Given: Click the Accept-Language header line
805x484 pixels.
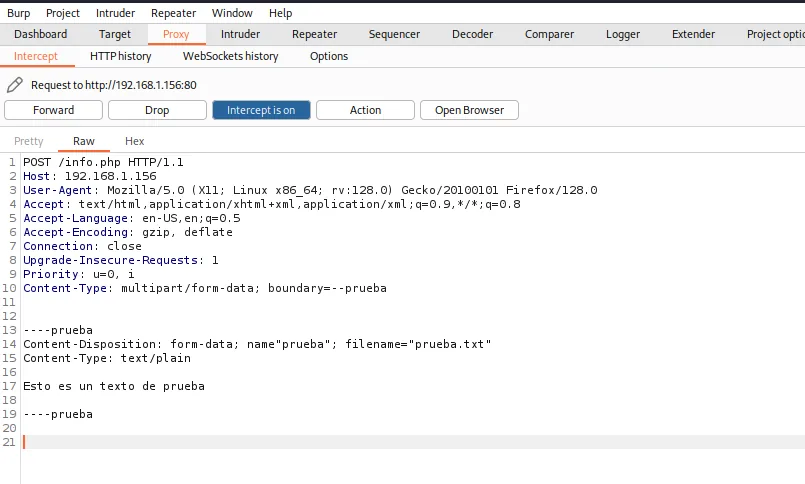Looking at the screenshot, I should 131,218.
